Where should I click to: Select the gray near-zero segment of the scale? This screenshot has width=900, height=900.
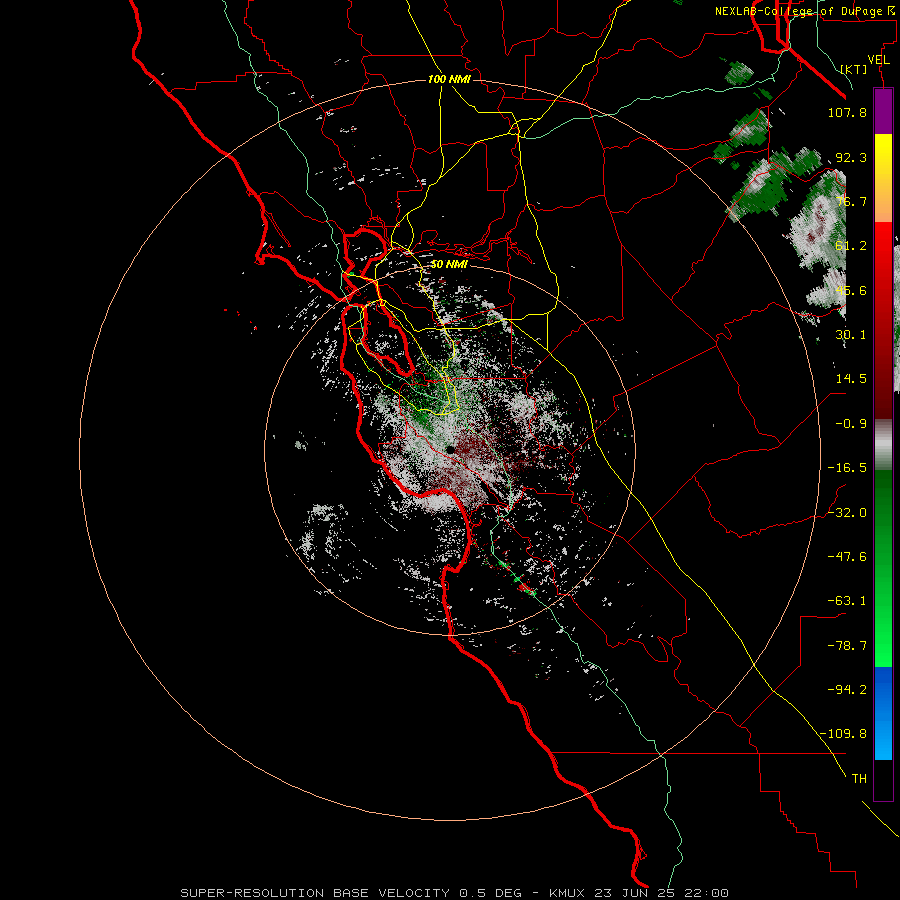pos(883,445)
